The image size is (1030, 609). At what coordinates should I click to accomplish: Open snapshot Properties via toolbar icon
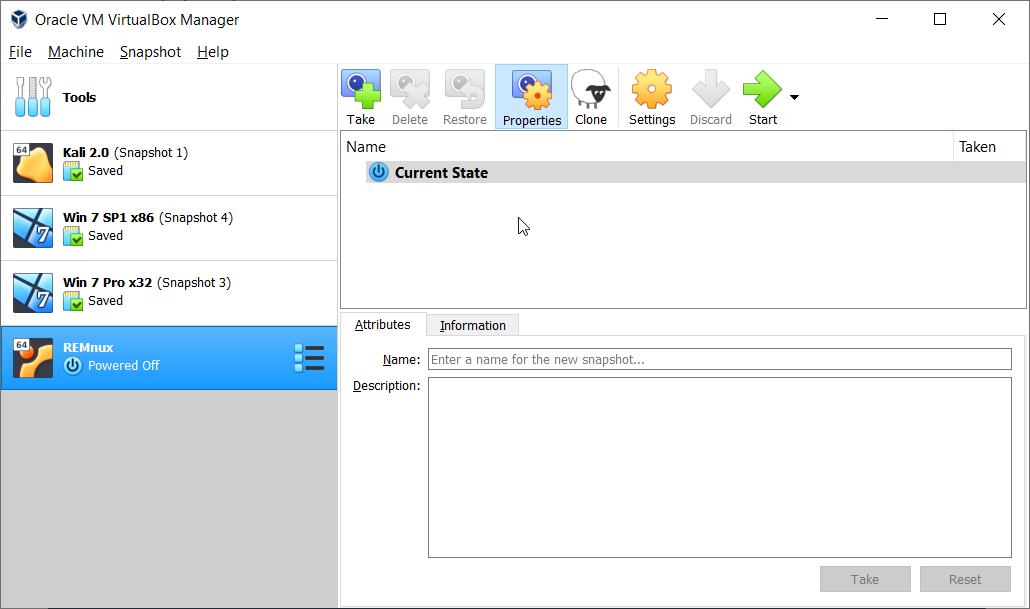click(531, 96)
